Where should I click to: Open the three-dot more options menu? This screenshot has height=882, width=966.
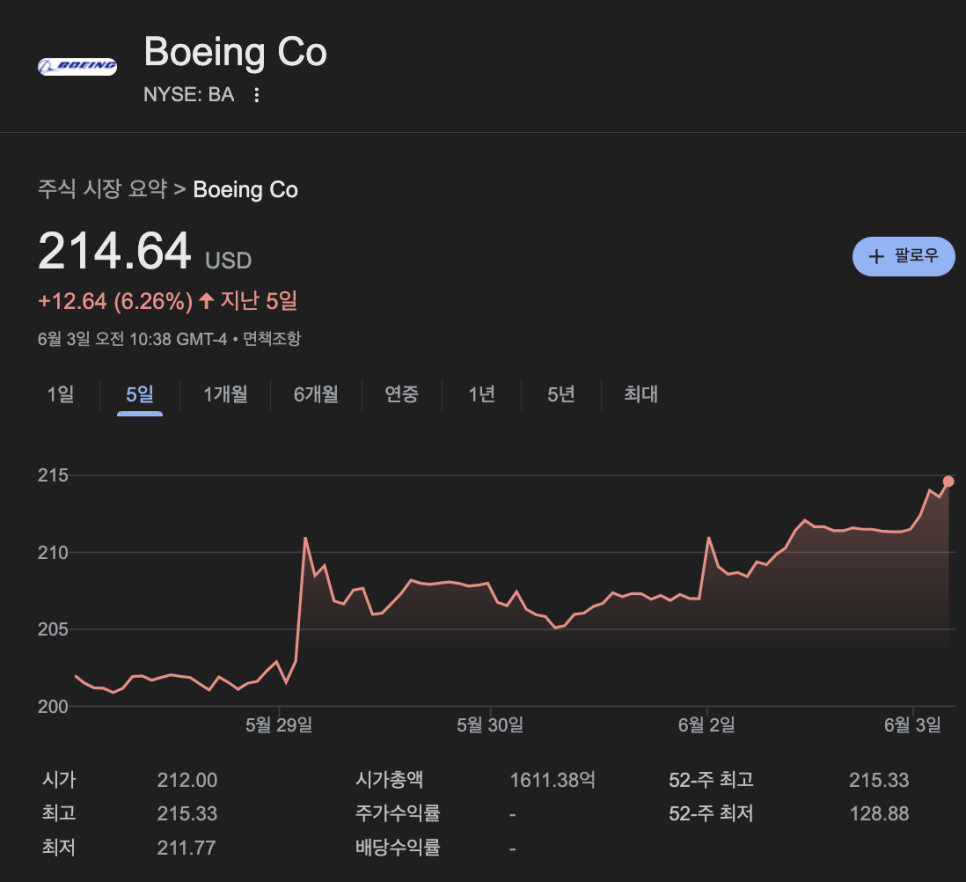(x=256, y=95)
